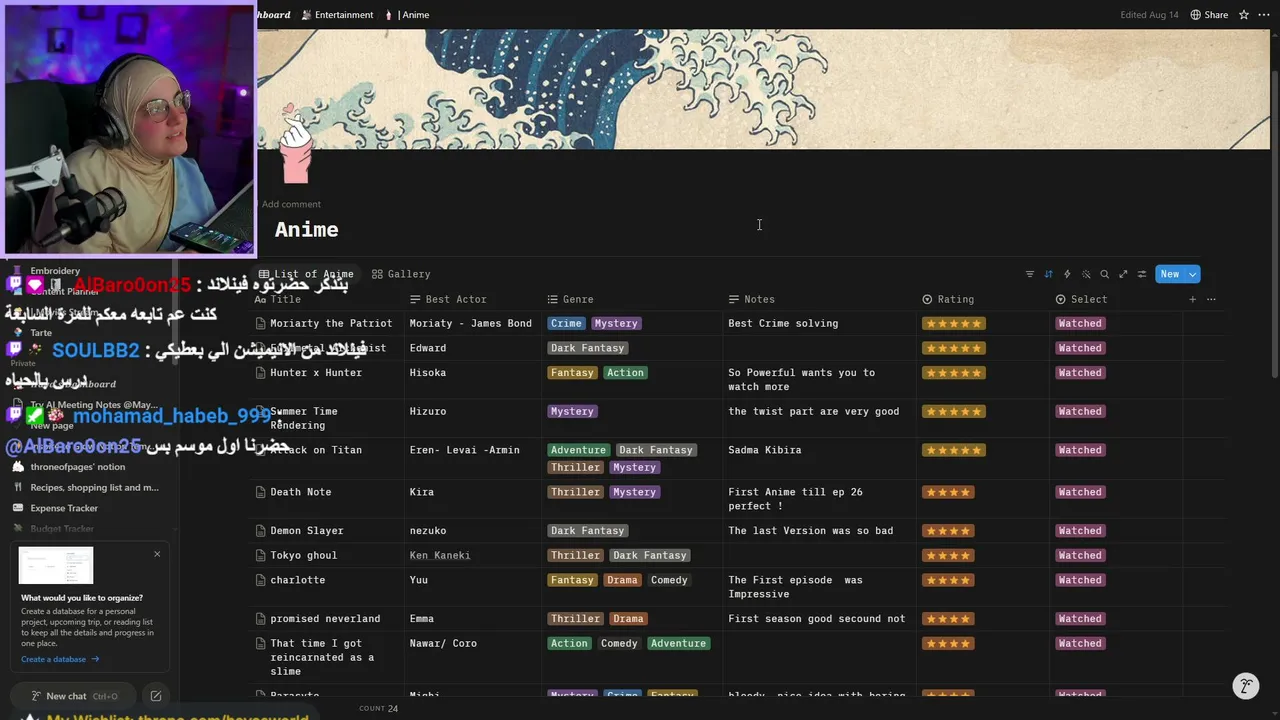This screenshot has height=720, width=1280.
Task: Open column options ellipsis in table header
Action: 1211,299
